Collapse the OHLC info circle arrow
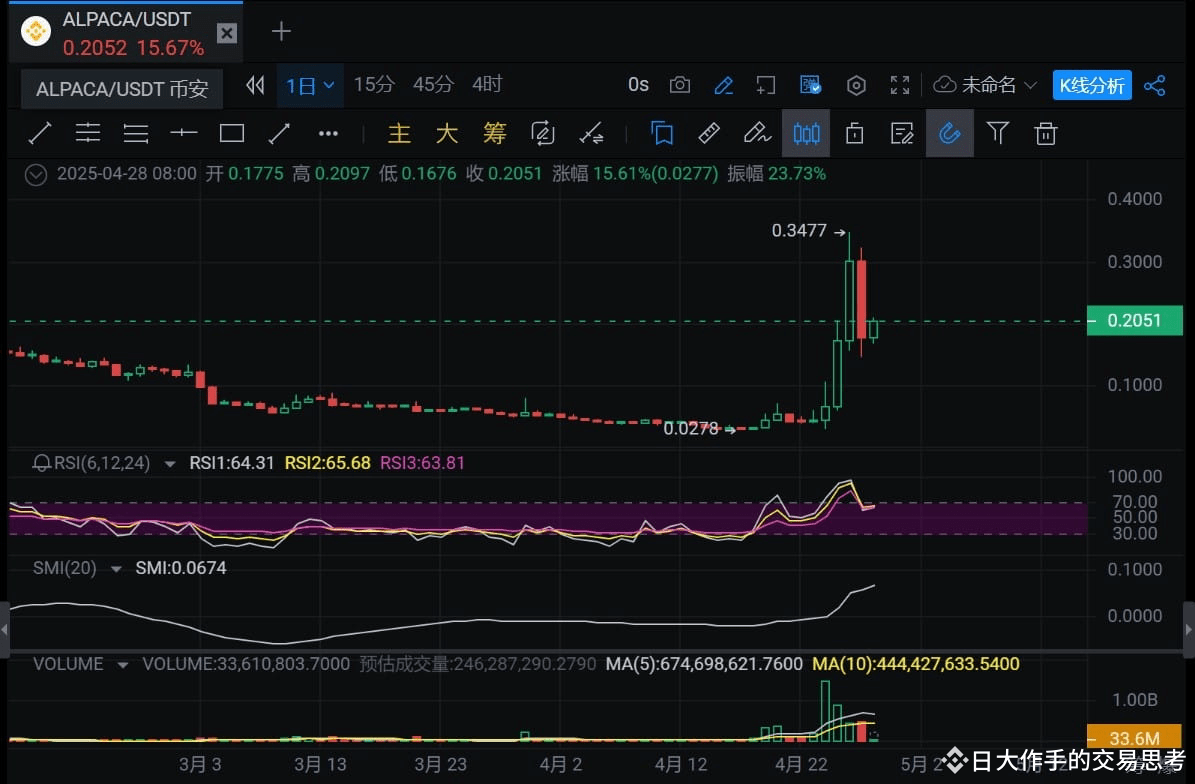 click(x=36, y=174)
